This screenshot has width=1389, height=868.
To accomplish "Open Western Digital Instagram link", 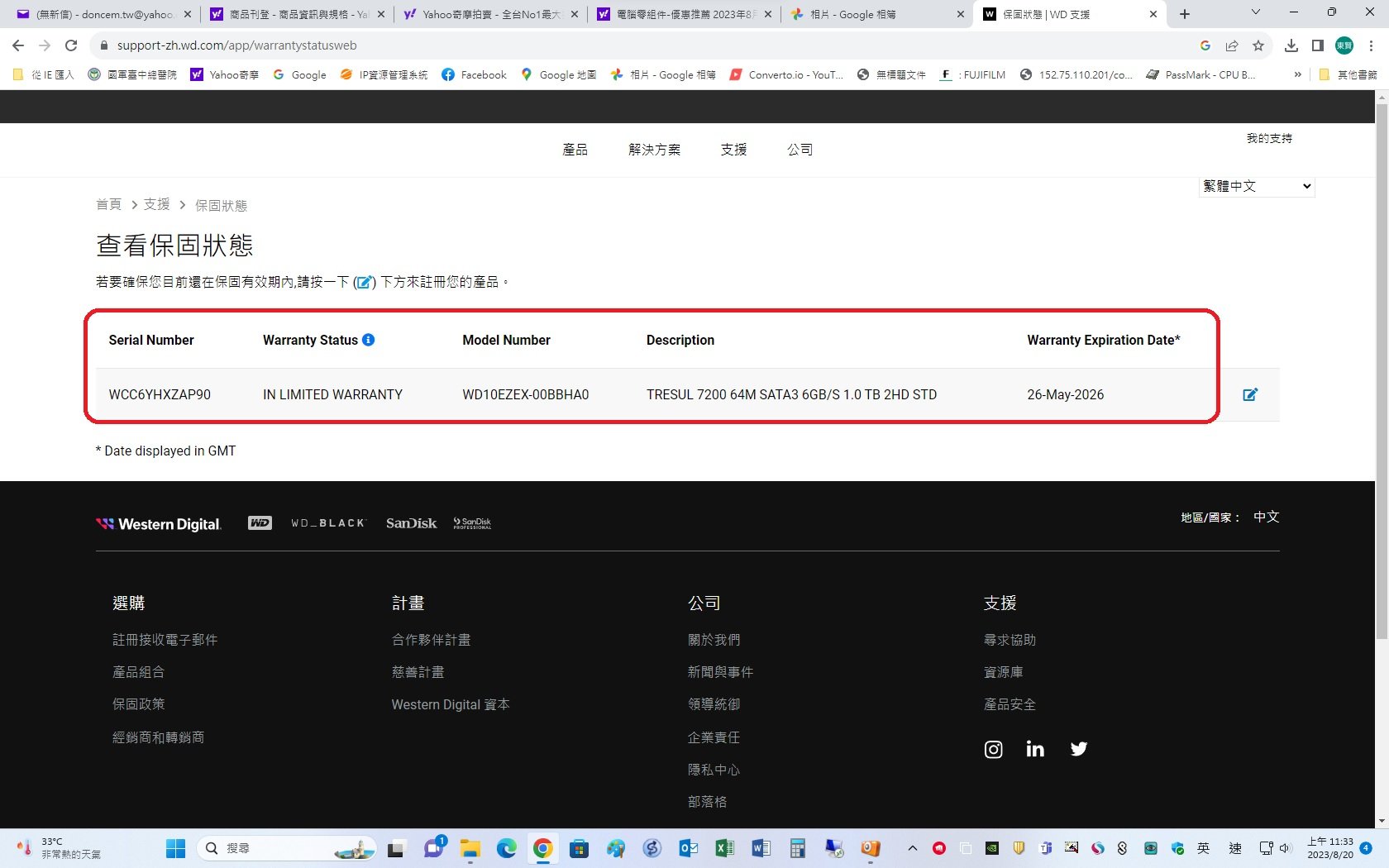I will [993, 749].
